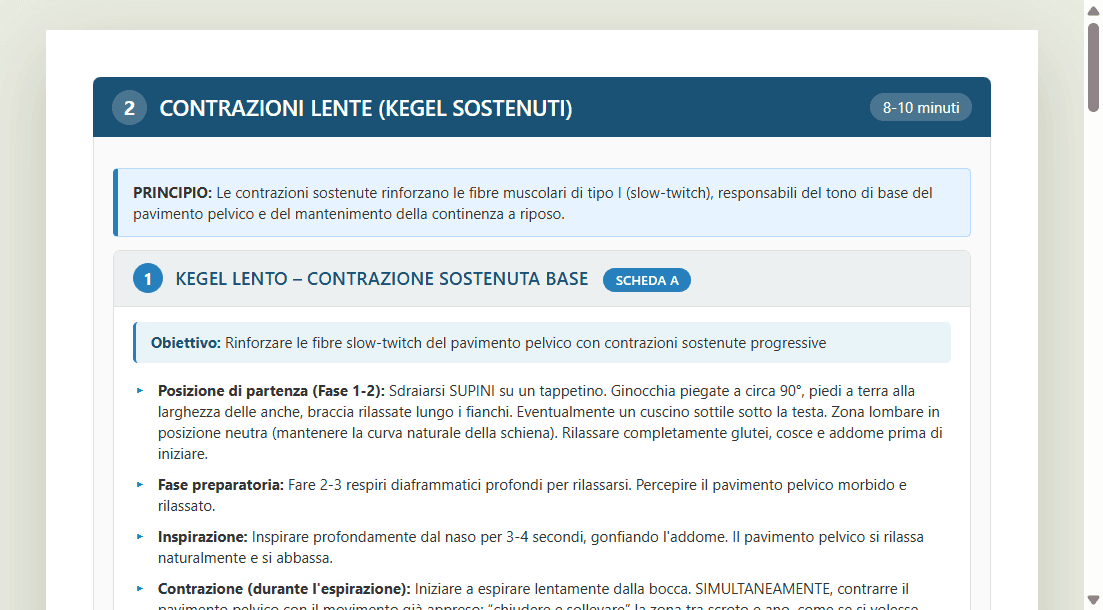The width and height of the screenshot is (1103, 610).
Task: Click the triangle bullet beside "Posizione di partenza"
Action: [x=140, y=391]
